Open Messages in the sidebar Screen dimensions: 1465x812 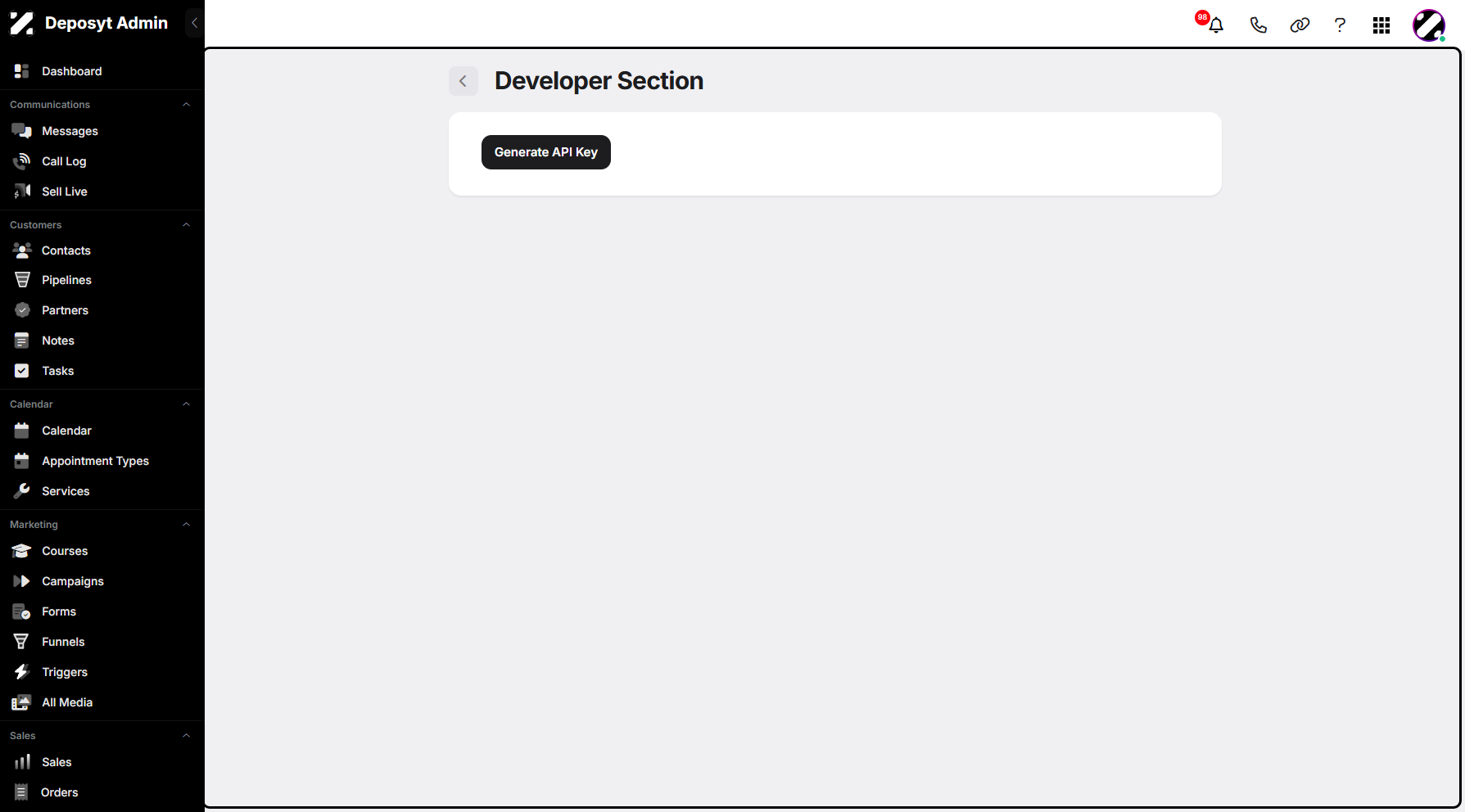tap(70, 131)
